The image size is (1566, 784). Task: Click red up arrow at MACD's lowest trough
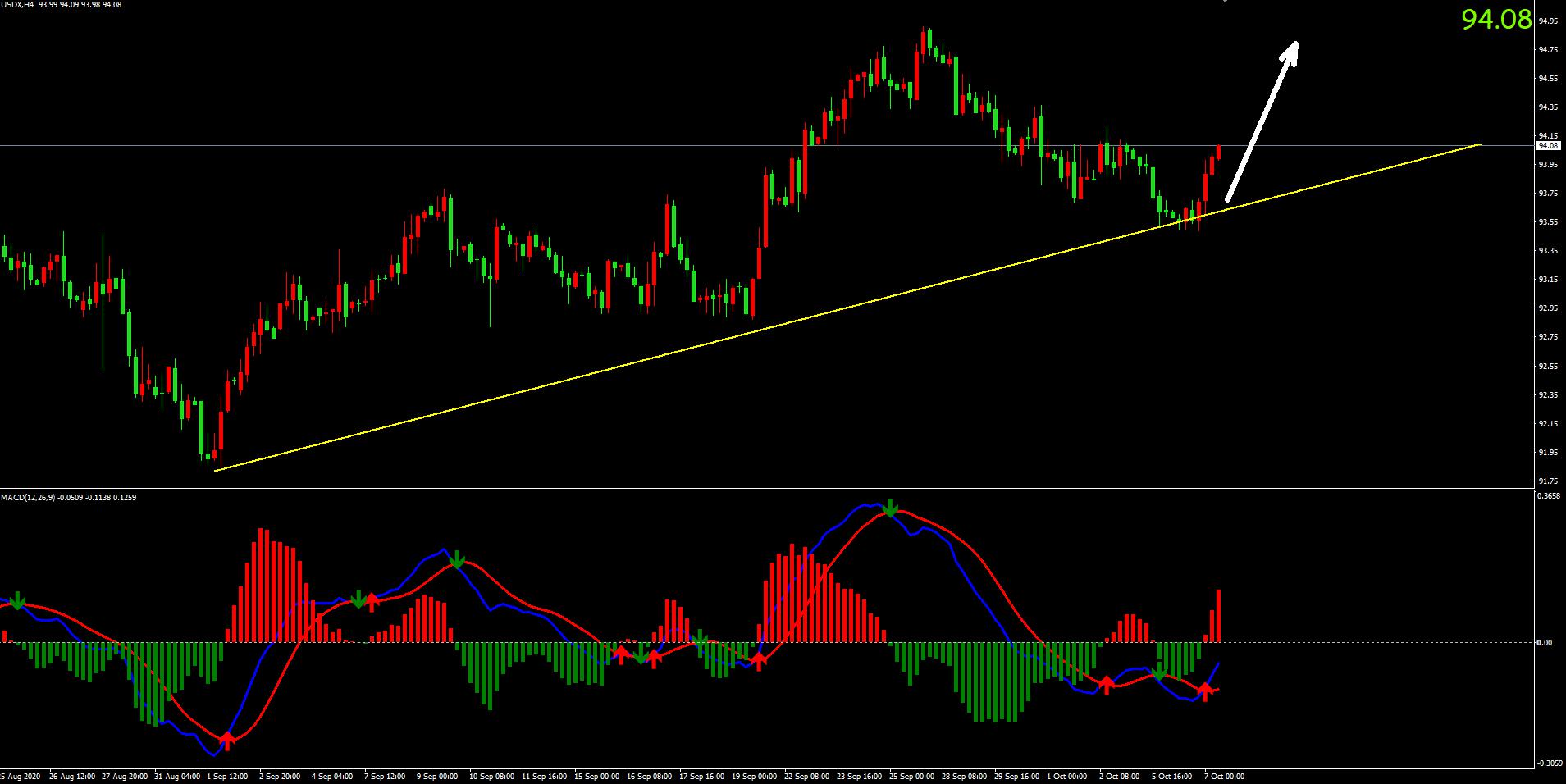[x=227, y=741]
